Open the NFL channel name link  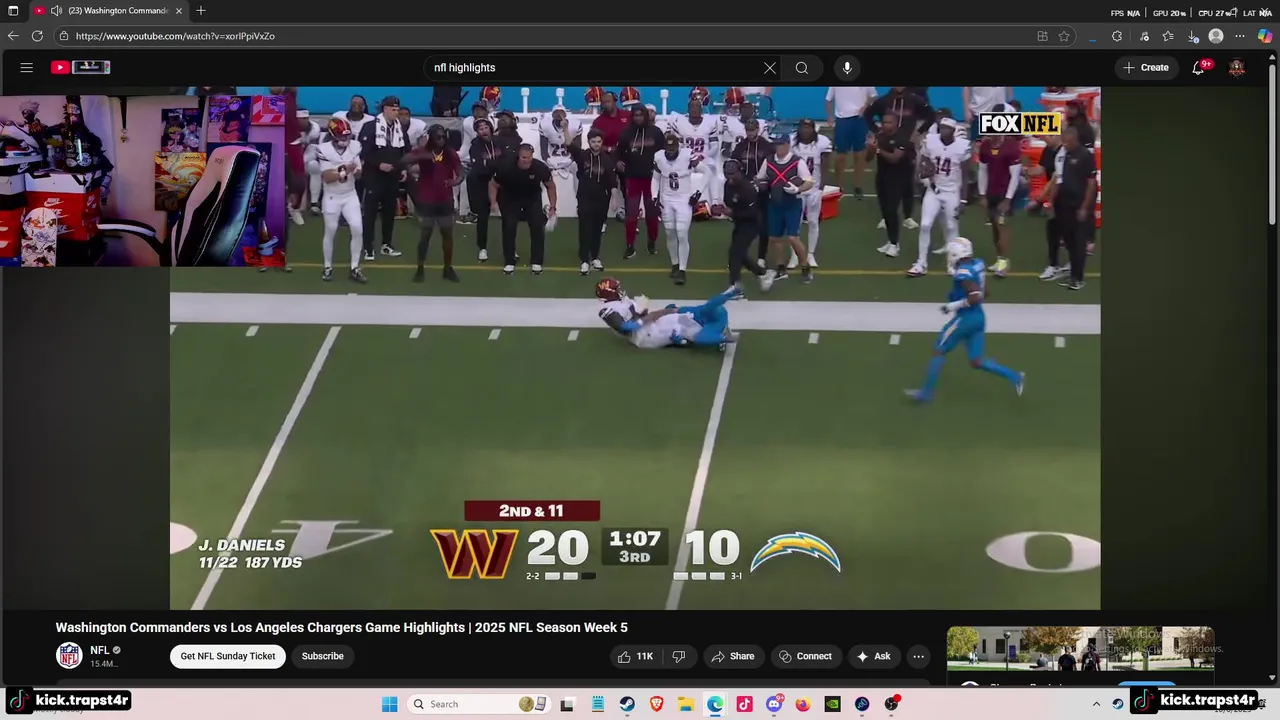[99, 650]
